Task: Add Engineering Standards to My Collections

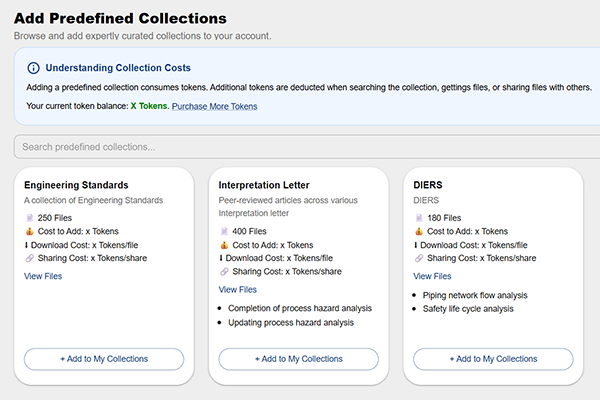Action: click(104, 359)
